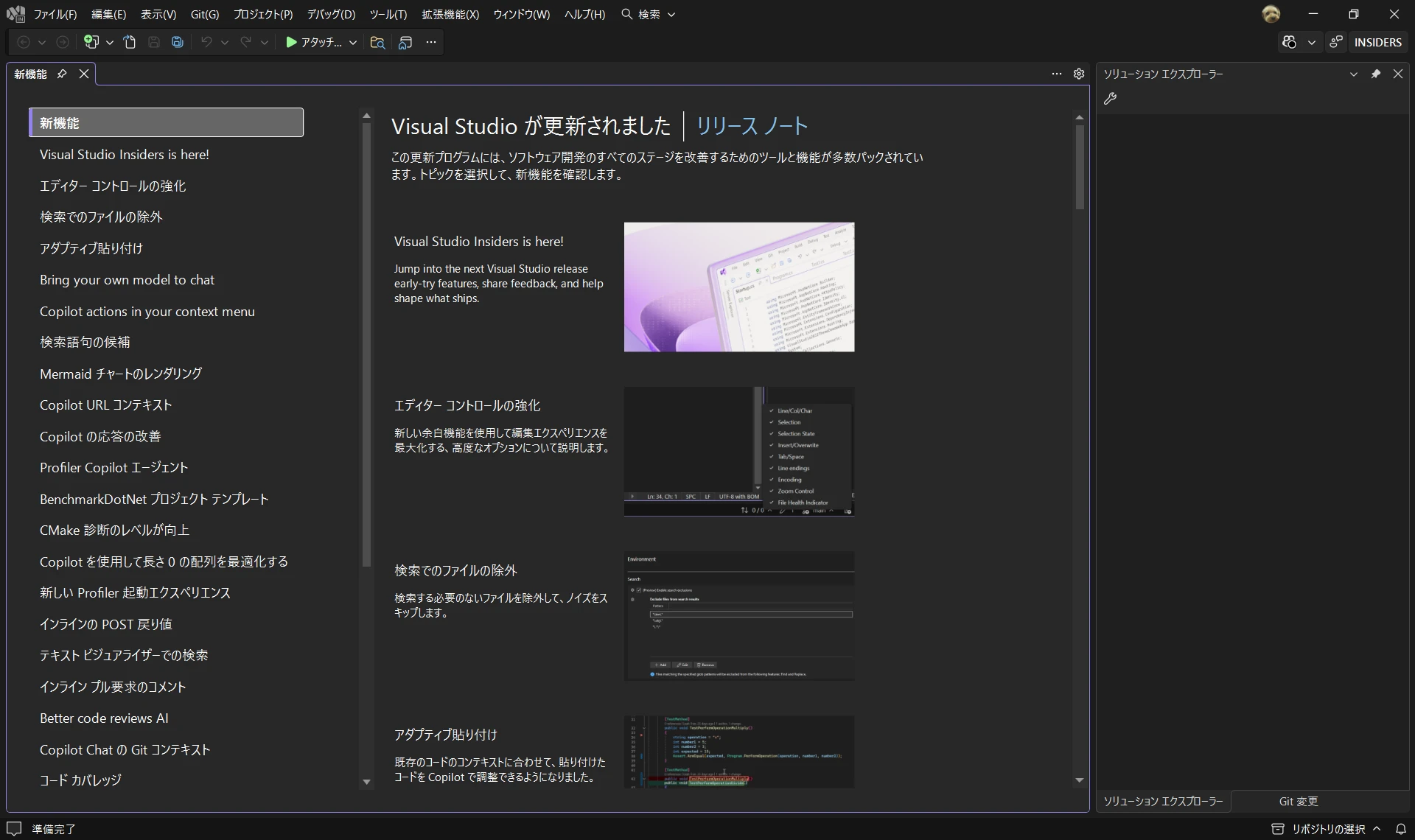
Task: Click the settings gear above the document area
Action: [x=1079, y=74]
